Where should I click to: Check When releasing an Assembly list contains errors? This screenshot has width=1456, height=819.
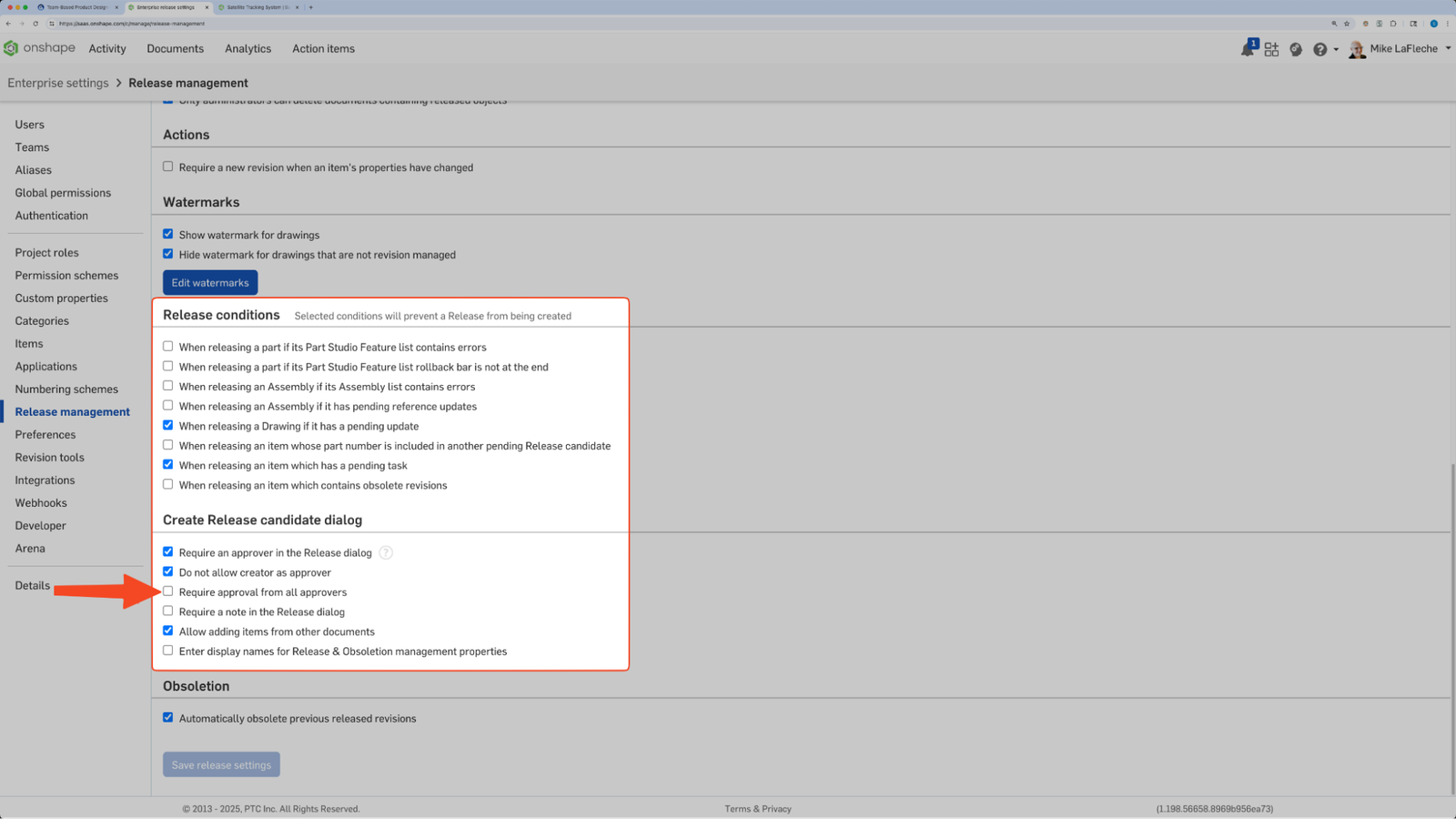coord(167,385)
